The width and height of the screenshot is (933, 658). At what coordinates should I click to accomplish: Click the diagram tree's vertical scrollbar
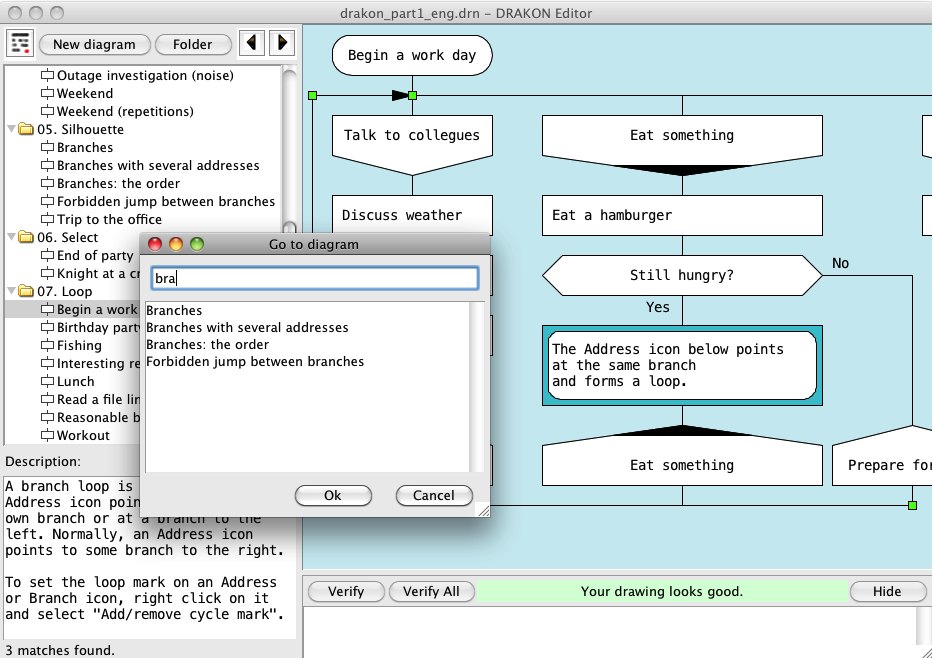(290, 150)
